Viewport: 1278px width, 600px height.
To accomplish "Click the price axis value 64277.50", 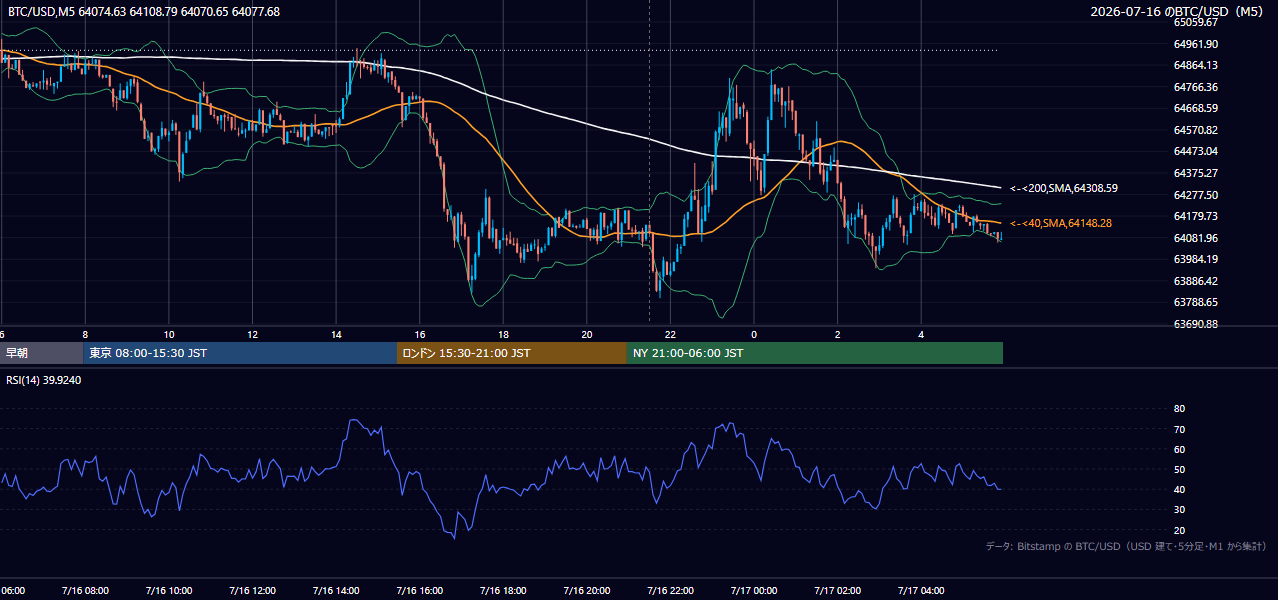I will click(x=1195, y=195).
